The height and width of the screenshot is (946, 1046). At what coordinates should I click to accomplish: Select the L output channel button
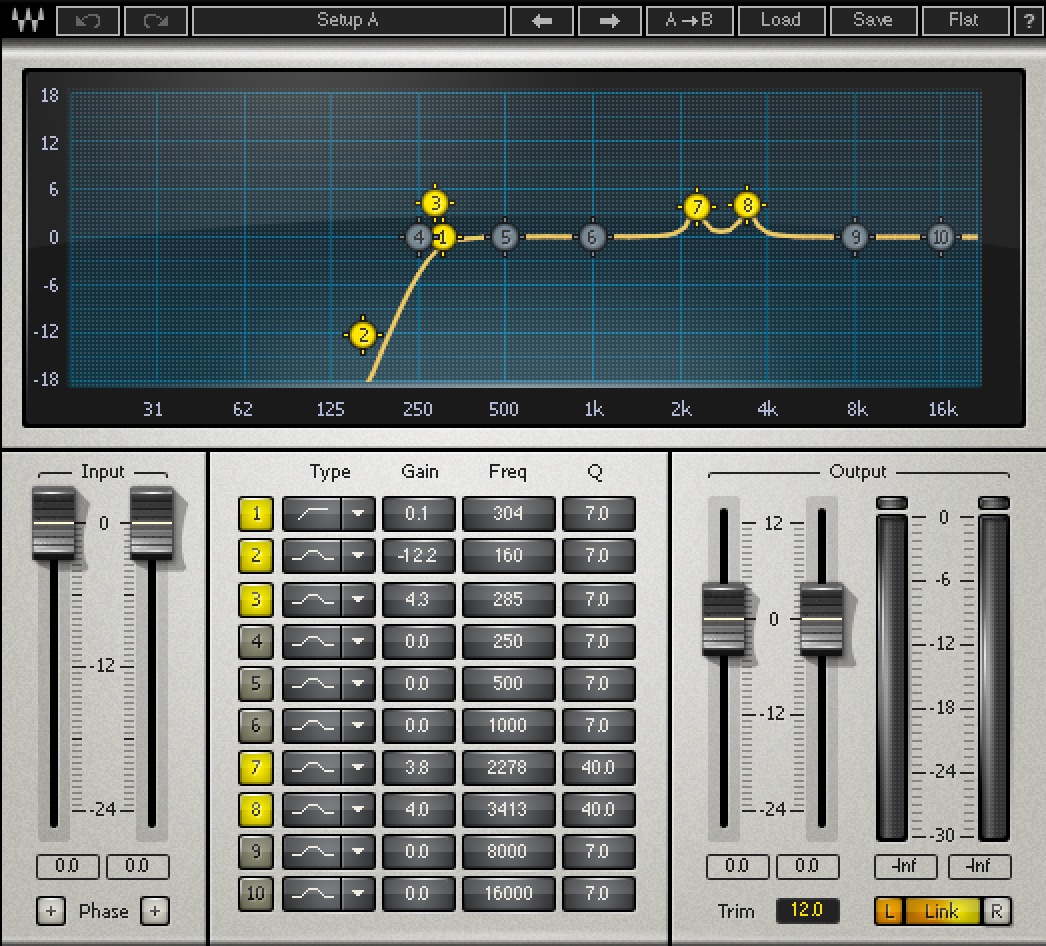[889, 911]
